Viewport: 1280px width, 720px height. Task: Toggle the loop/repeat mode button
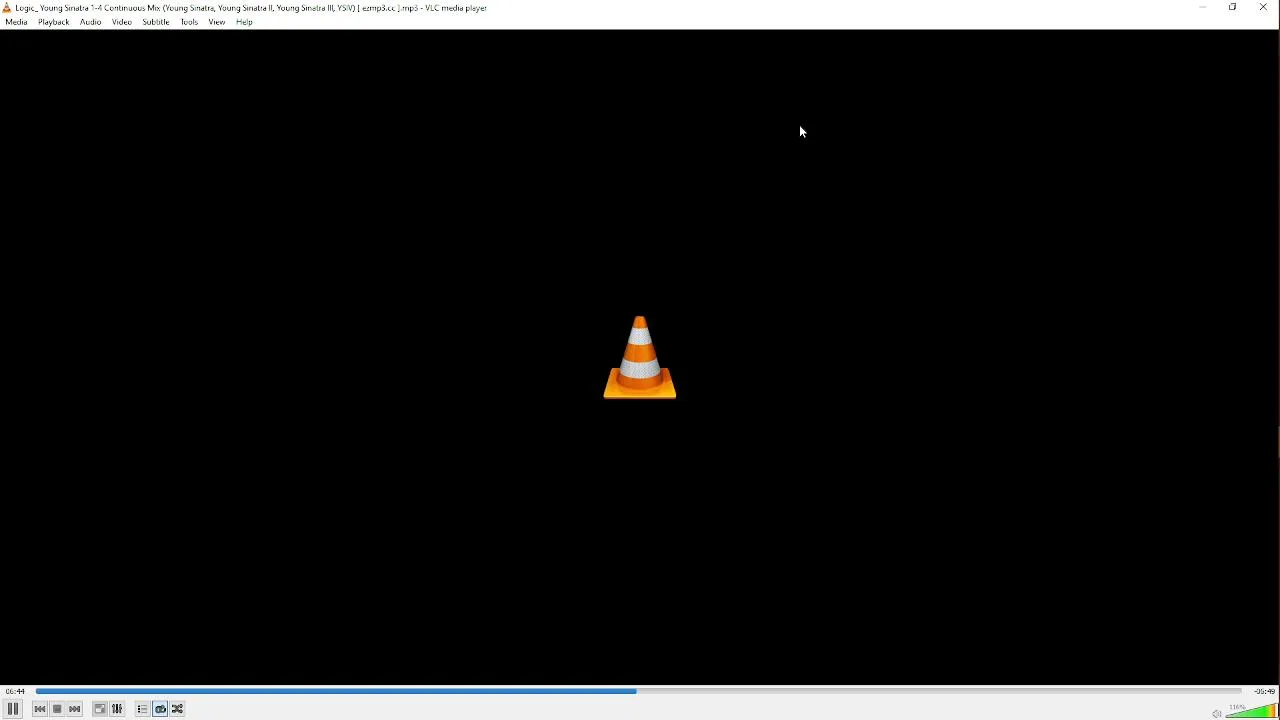coord(161,710)
